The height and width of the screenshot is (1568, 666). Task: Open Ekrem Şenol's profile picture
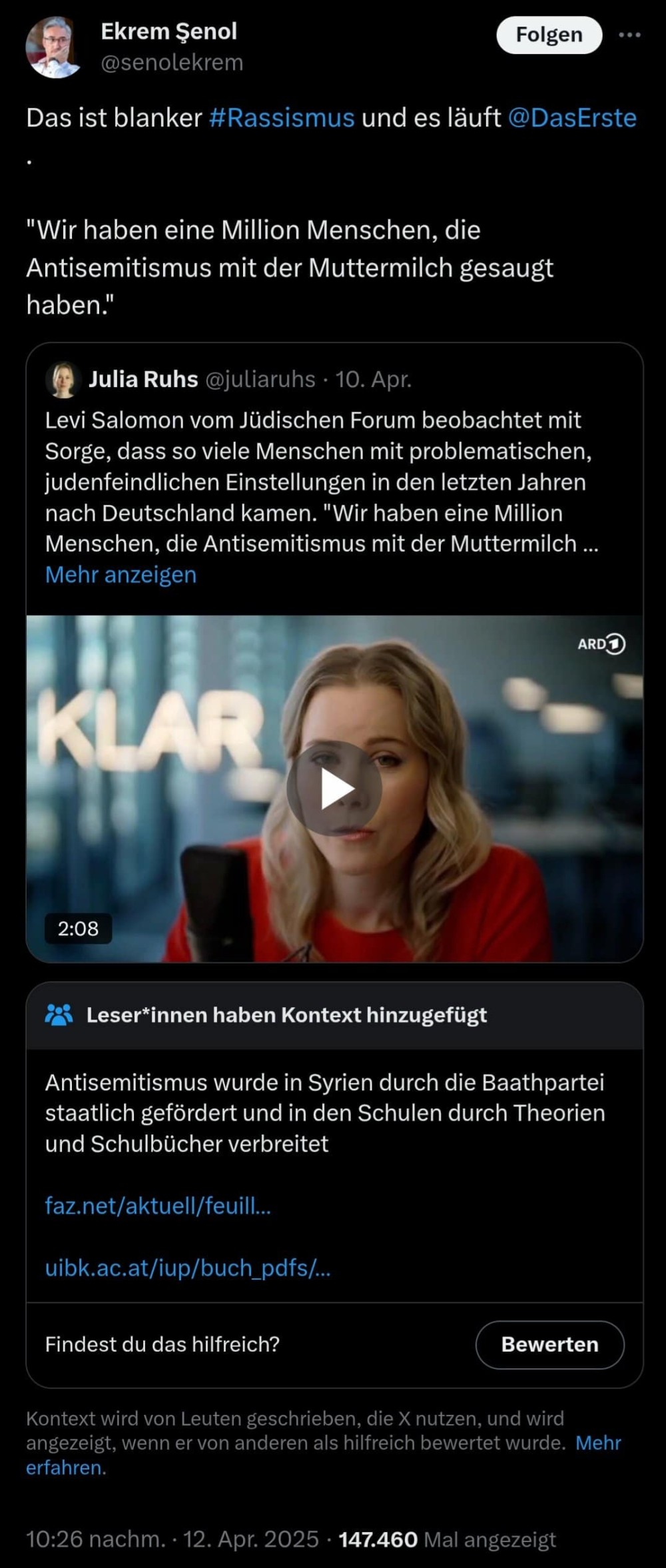pyautogui.click(x=55, y=47)
